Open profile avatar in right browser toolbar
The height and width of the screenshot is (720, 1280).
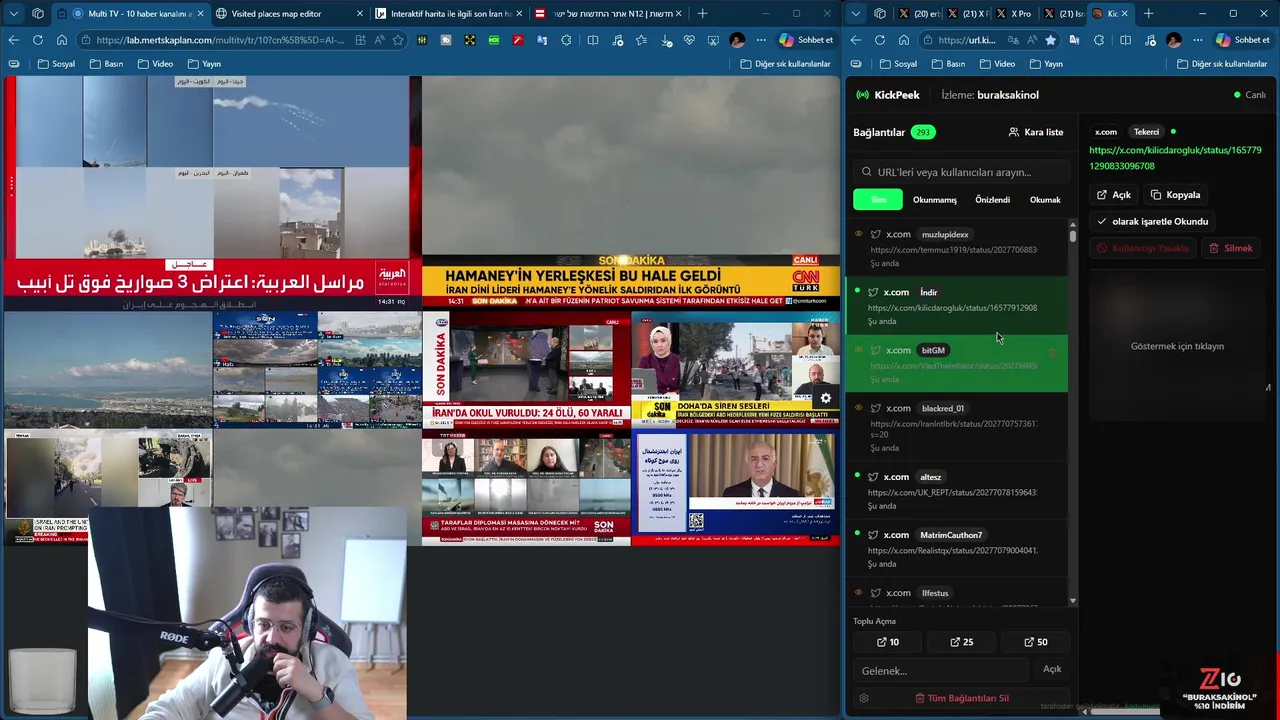tap(1174, 40)
